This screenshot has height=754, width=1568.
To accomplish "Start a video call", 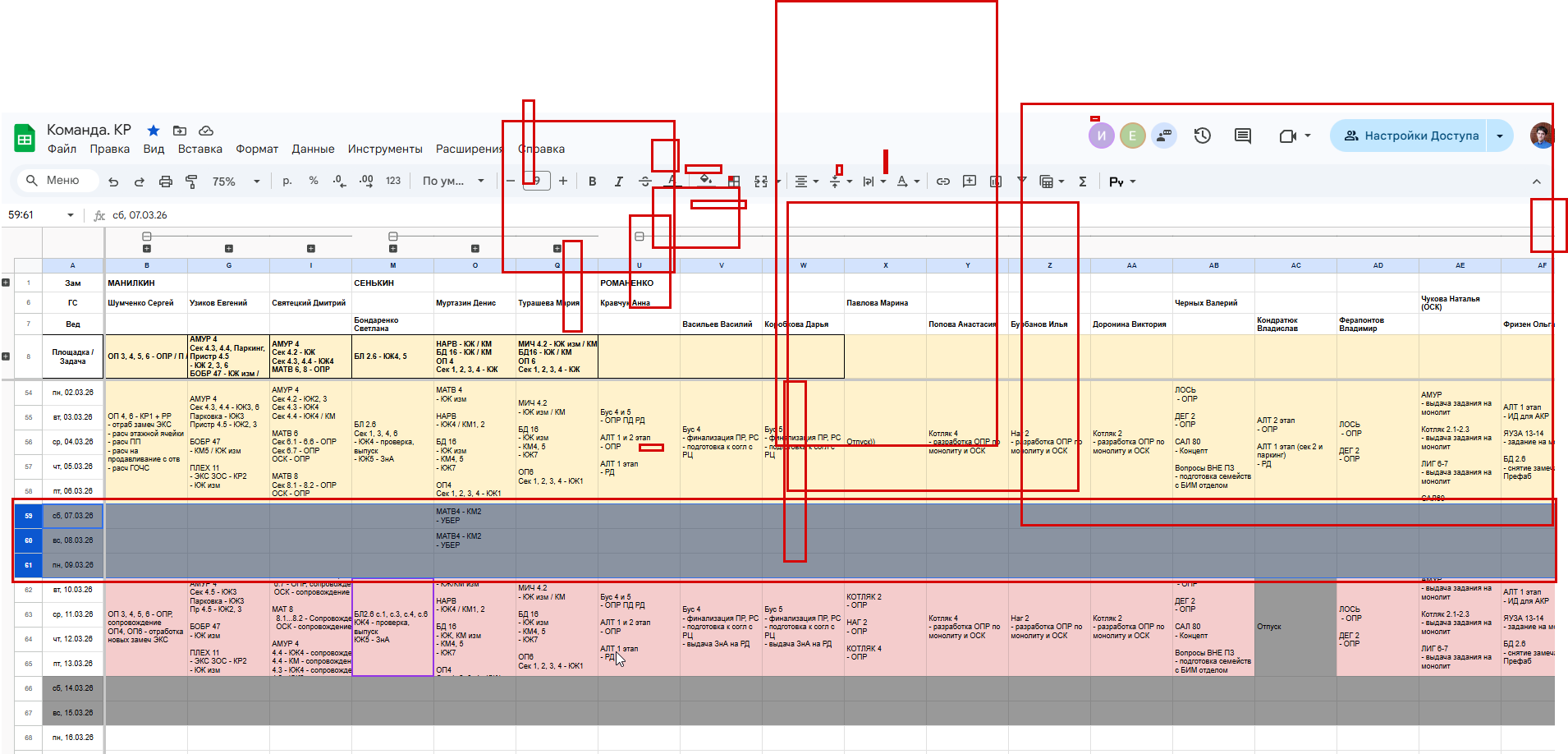I will pyautogui.click(x=1287, y=136).
